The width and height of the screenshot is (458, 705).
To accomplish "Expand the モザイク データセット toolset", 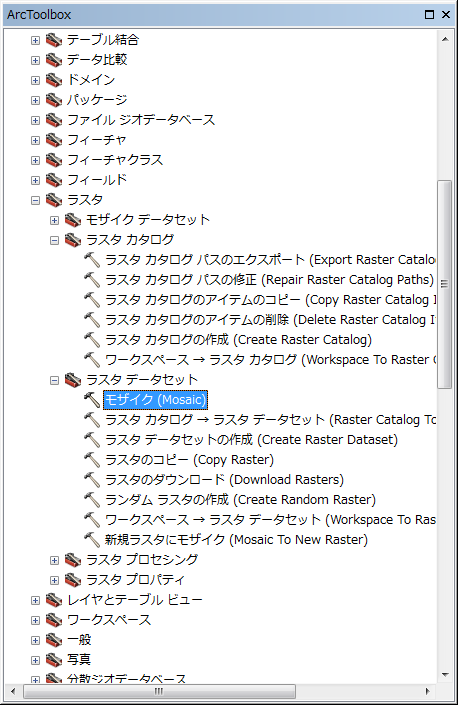I will (x=54, y=220).
